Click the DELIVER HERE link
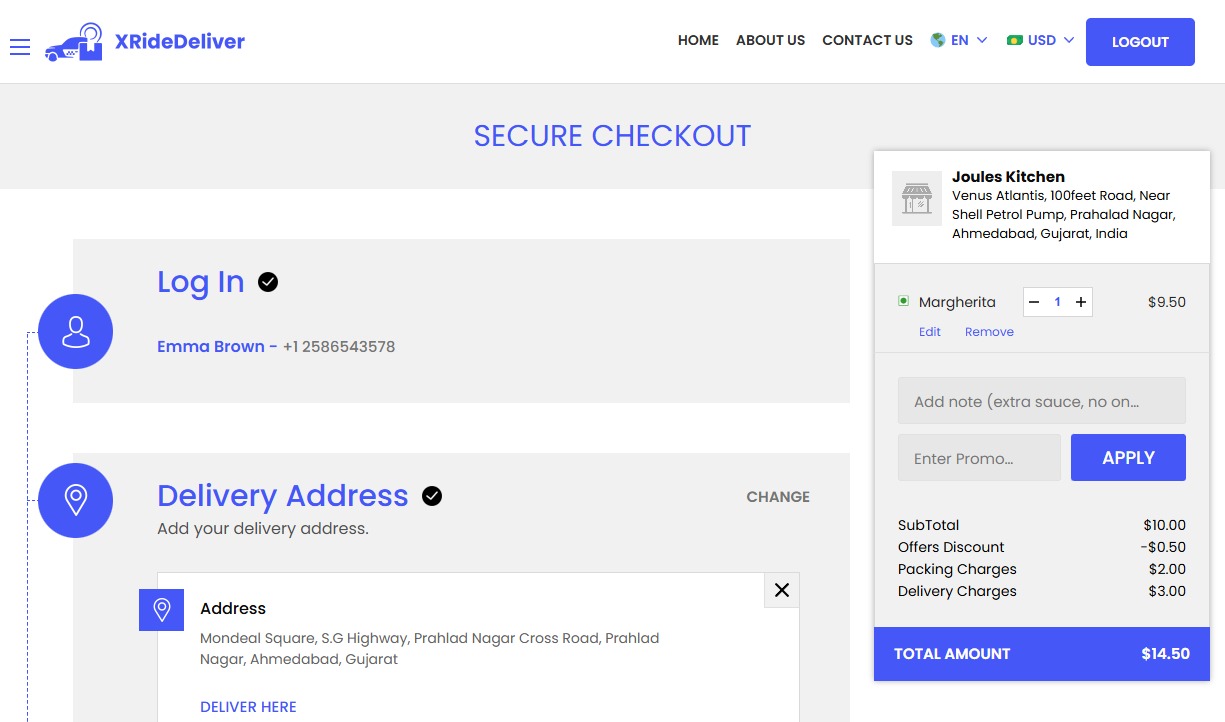Viewport: 1225px width, 722px height. pyautogui.click(x=248, y=706)
